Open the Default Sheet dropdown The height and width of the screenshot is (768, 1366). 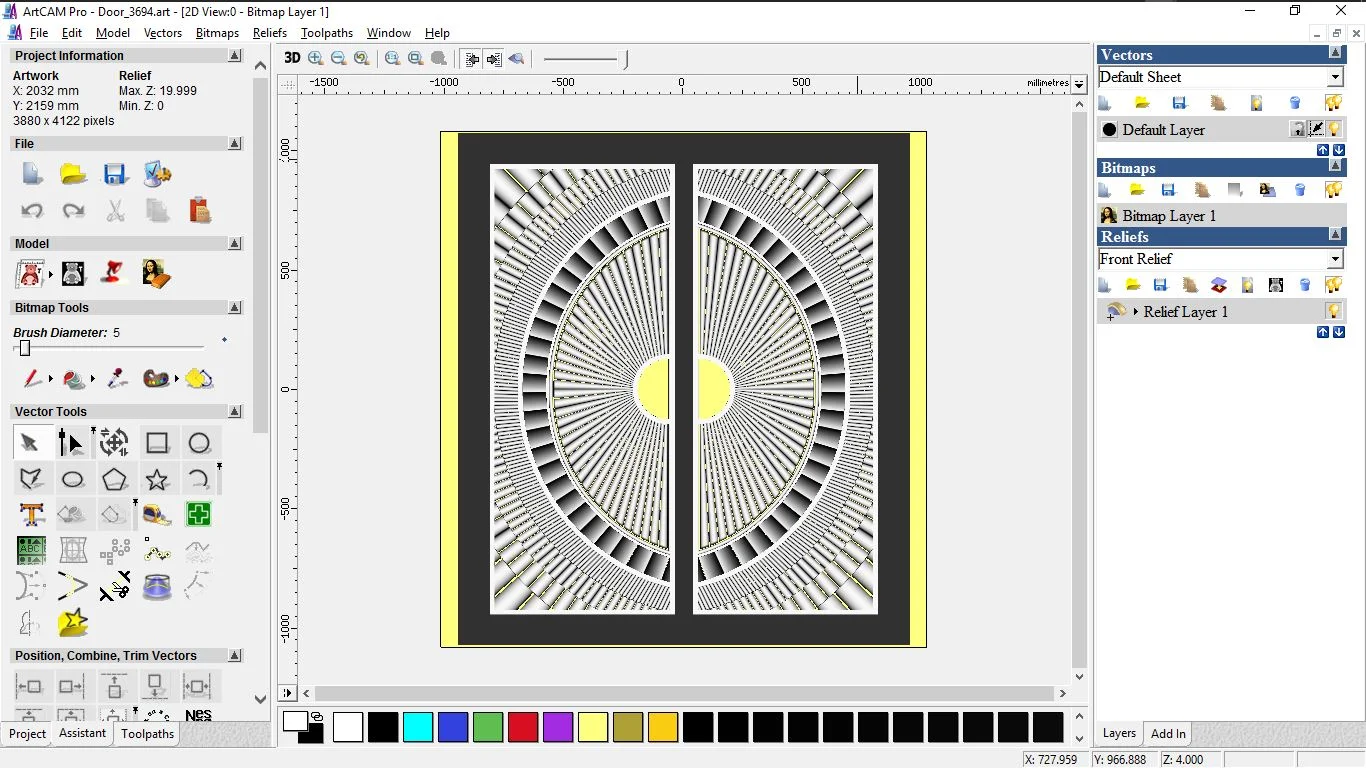(x=1335, y=77)
